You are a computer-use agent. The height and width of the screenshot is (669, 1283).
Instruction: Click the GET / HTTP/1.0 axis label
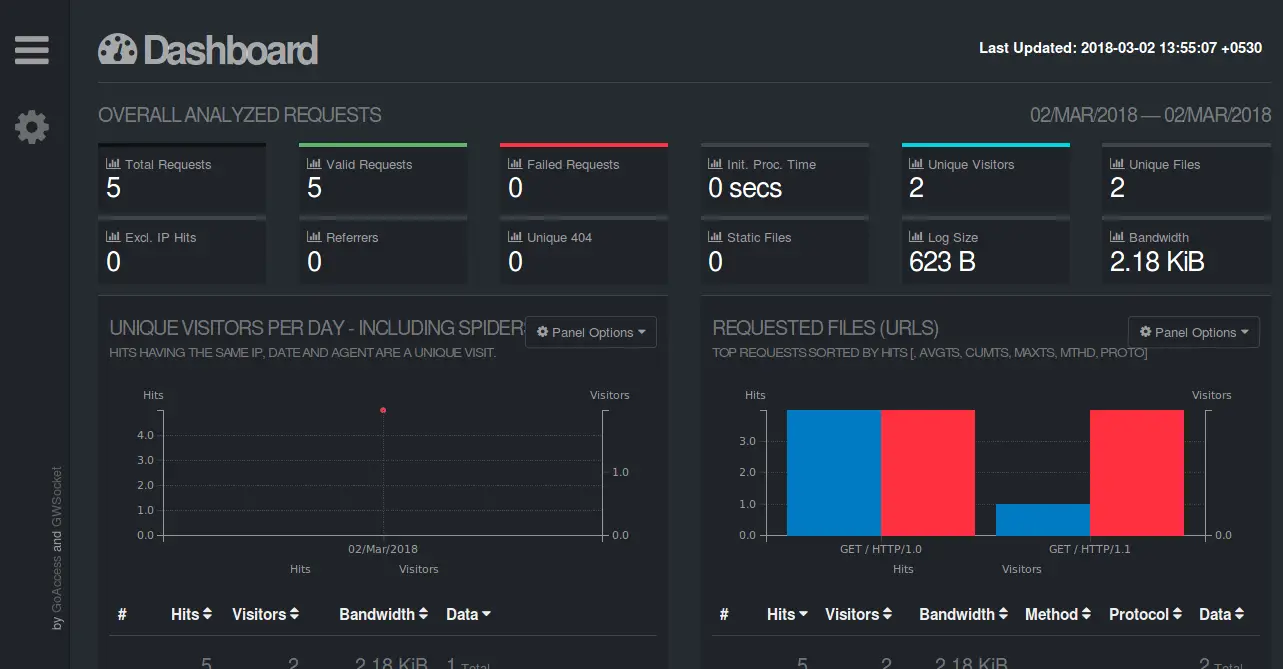(x=881, y=549)
